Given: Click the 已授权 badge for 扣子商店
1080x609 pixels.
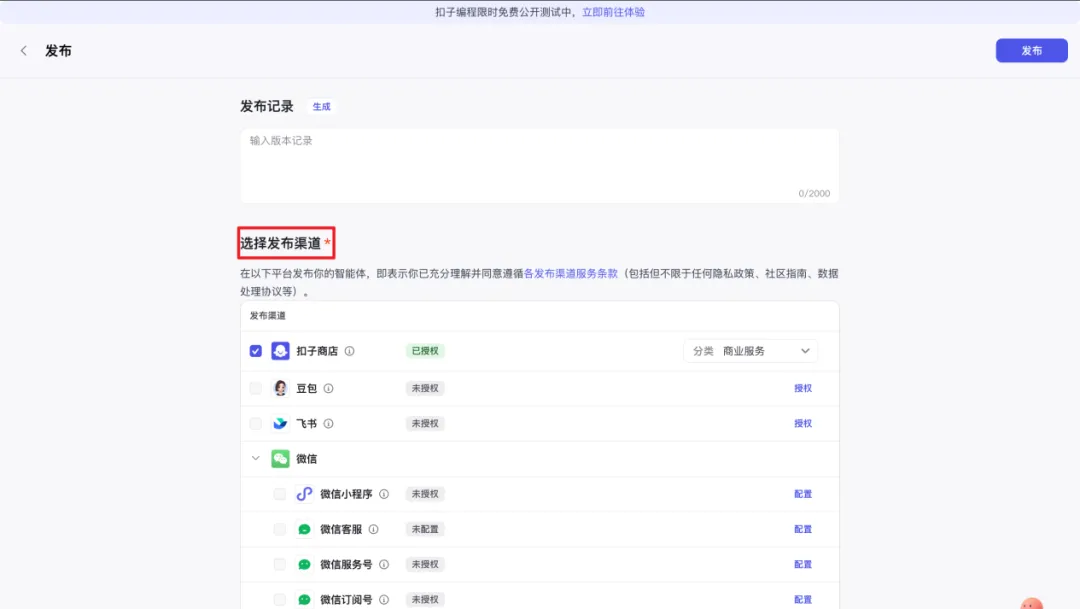Looking at the screenshot, I should [x=425, y=351].
